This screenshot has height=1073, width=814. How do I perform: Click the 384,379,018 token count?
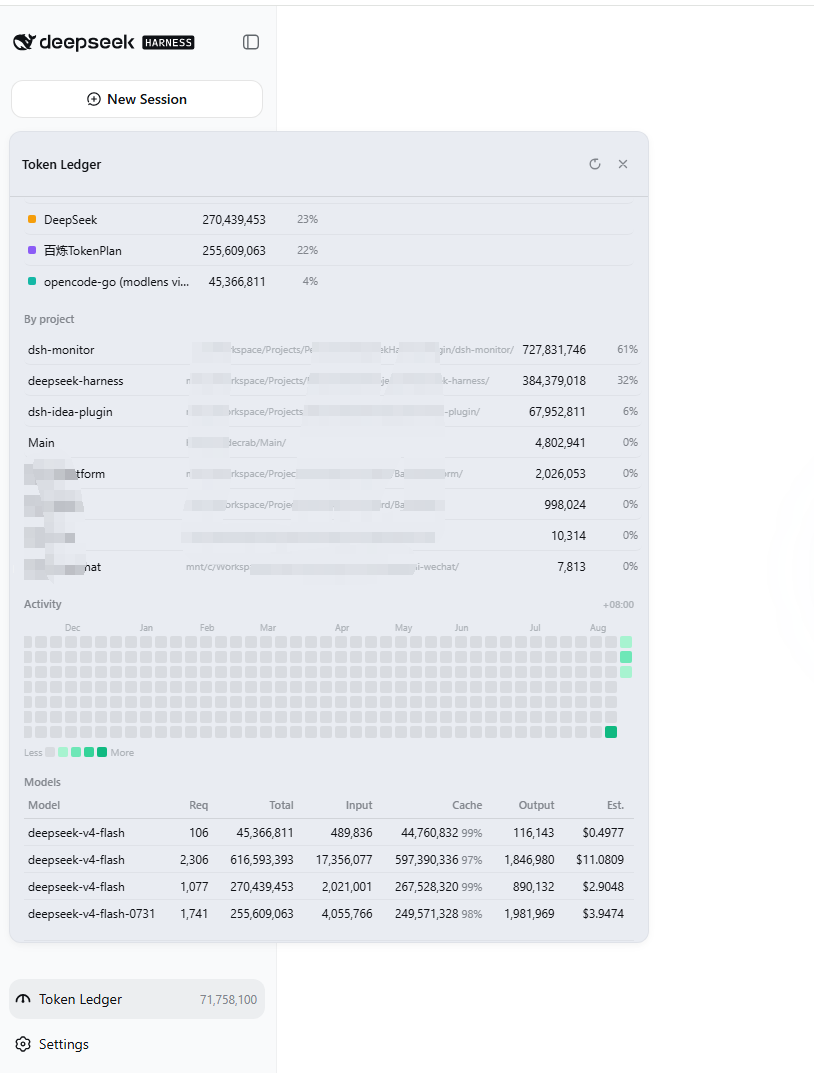[554, 380]
